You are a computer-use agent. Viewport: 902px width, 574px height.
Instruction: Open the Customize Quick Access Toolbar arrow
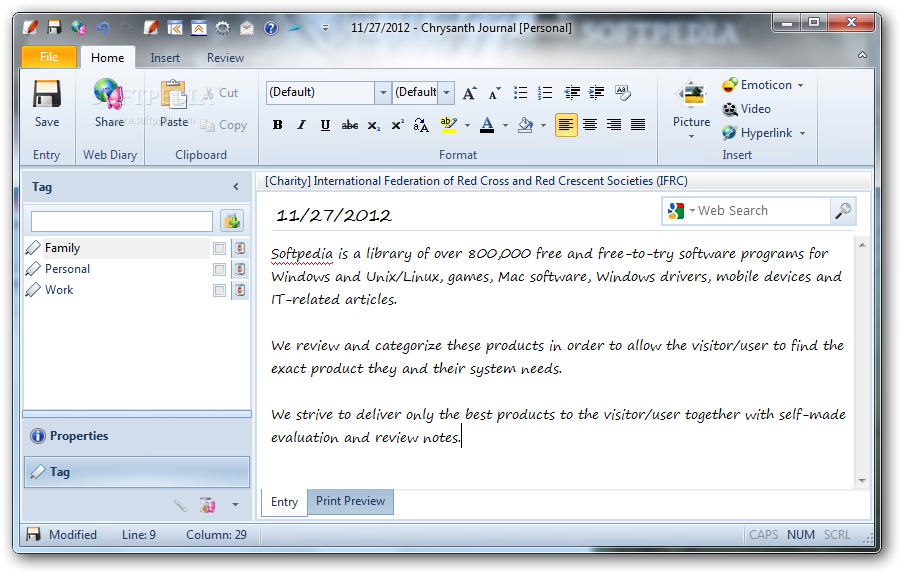click(325, 28)
